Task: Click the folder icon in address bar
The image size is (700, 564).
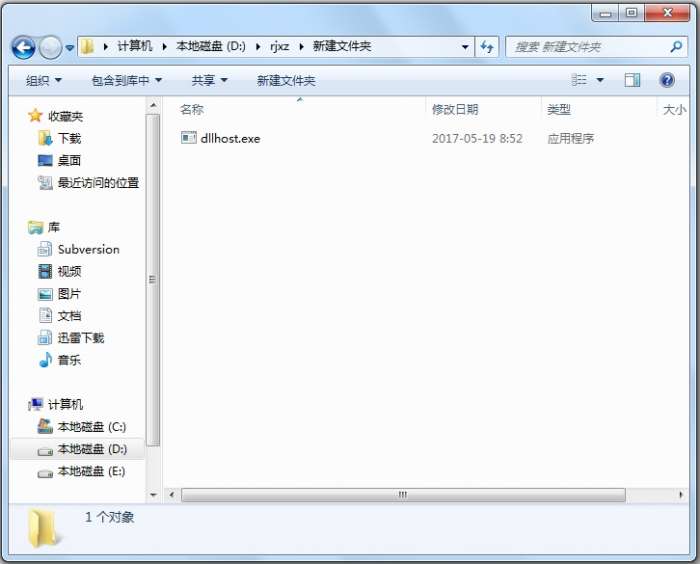Action: [88, 46]
